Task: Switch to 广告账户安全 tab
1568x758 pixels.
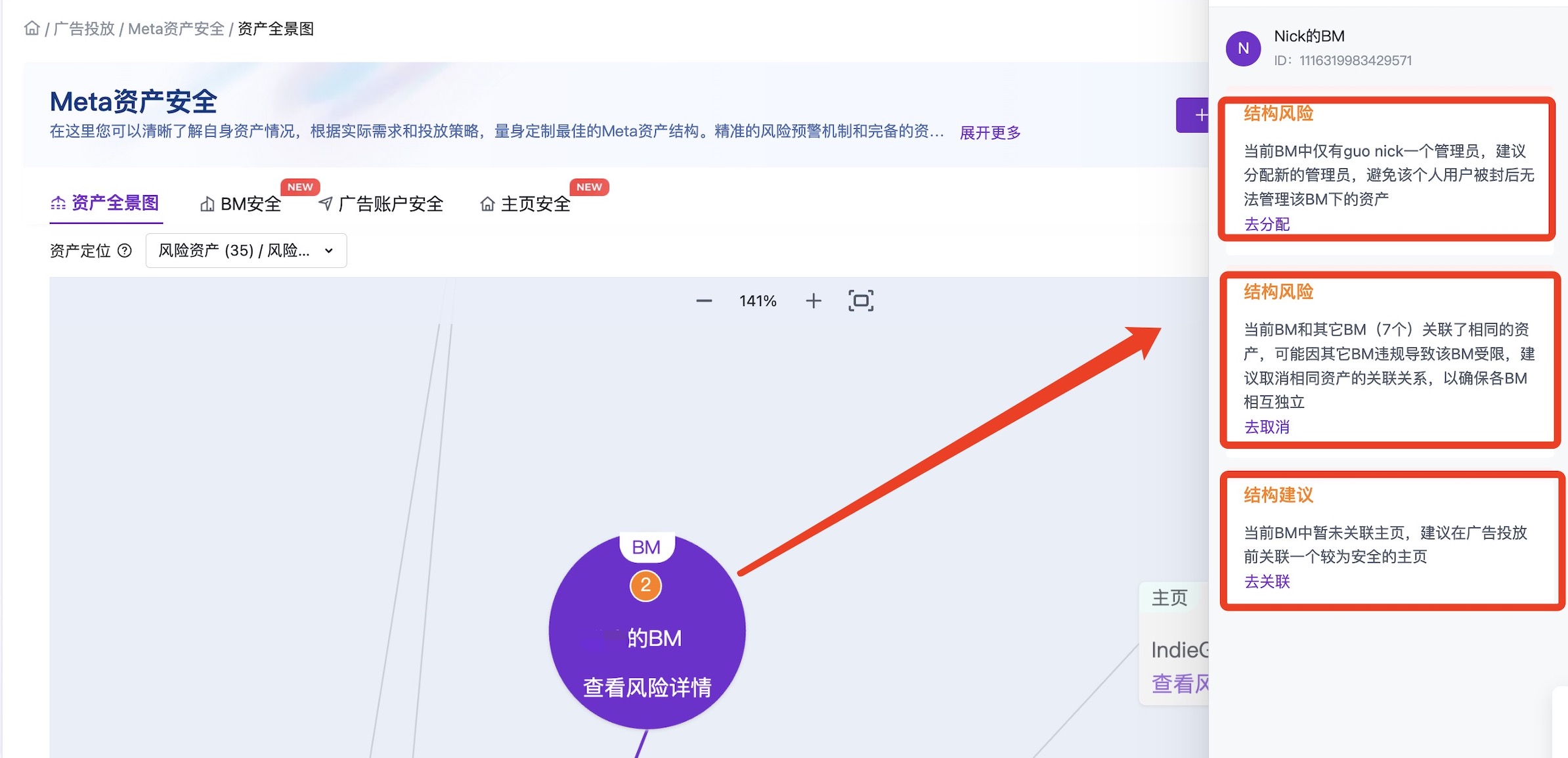Action: 381,204
